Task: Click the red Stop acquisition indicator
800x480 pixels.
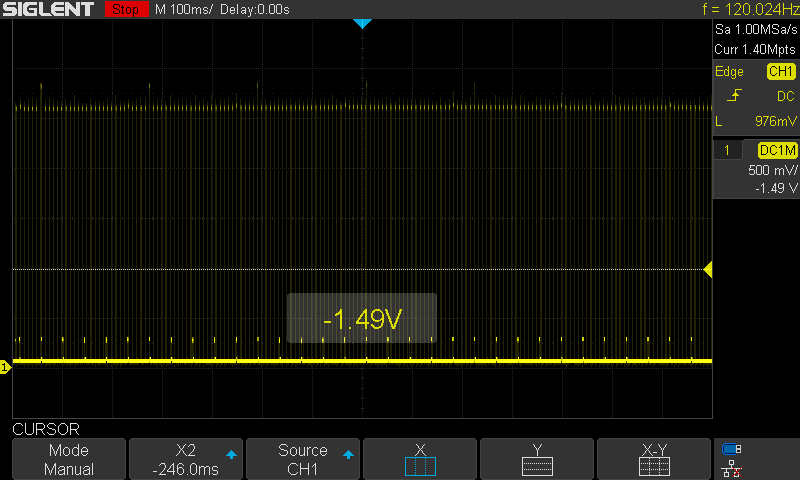Action: pyautogui.click(x=126, y=9)
